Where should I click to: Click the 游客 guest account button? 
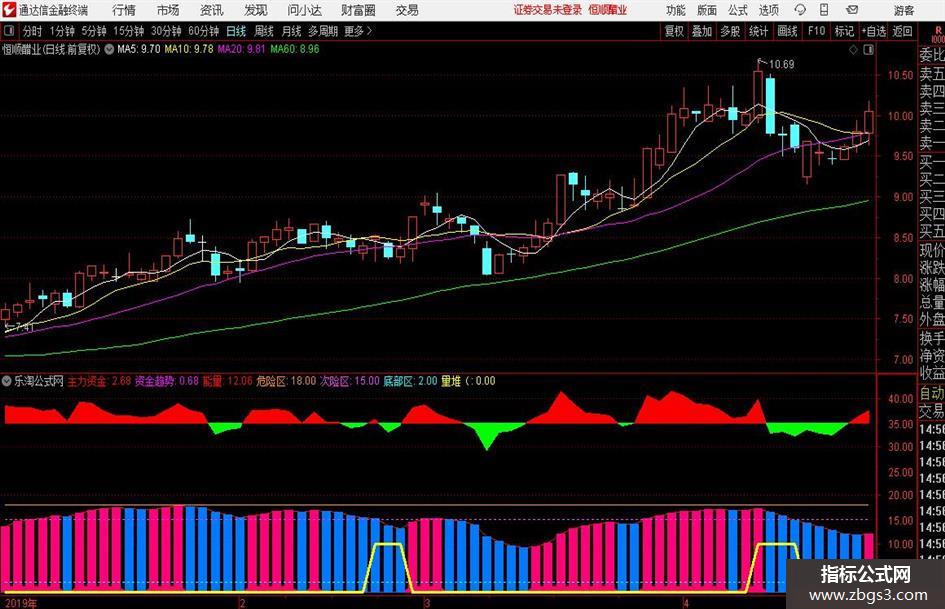tap(904, 10)
